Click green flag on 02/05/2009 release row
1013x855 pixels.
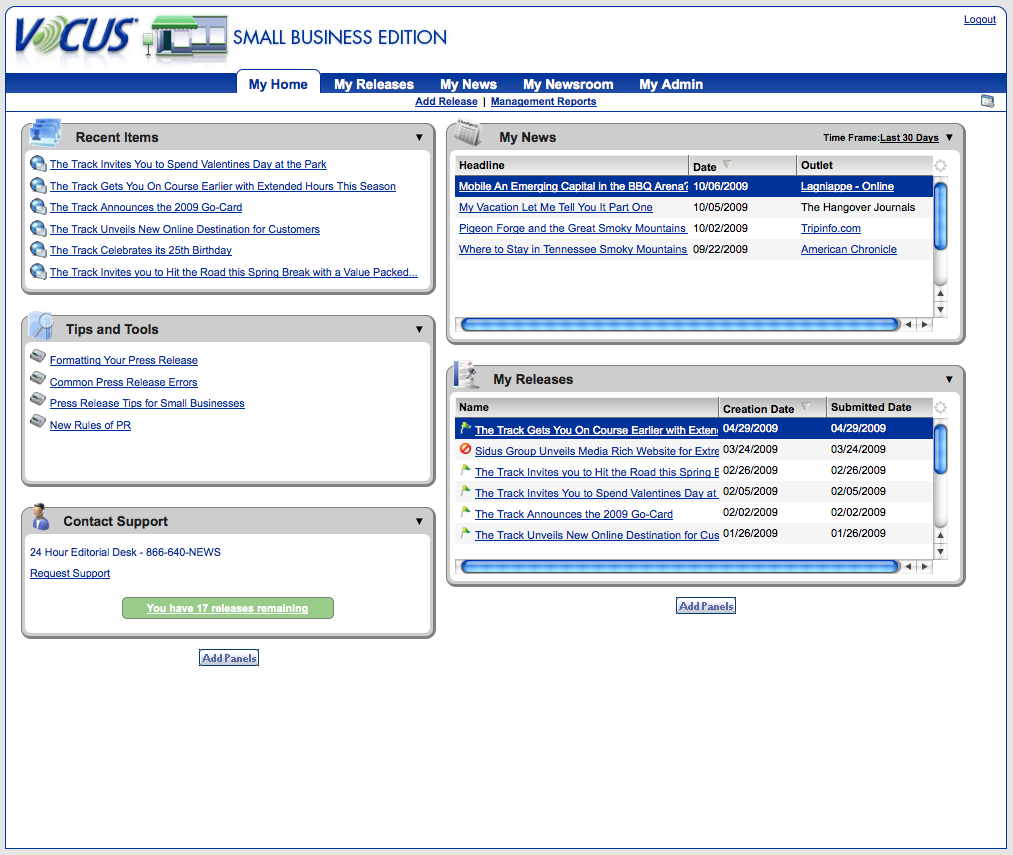(x=465, y=491)
